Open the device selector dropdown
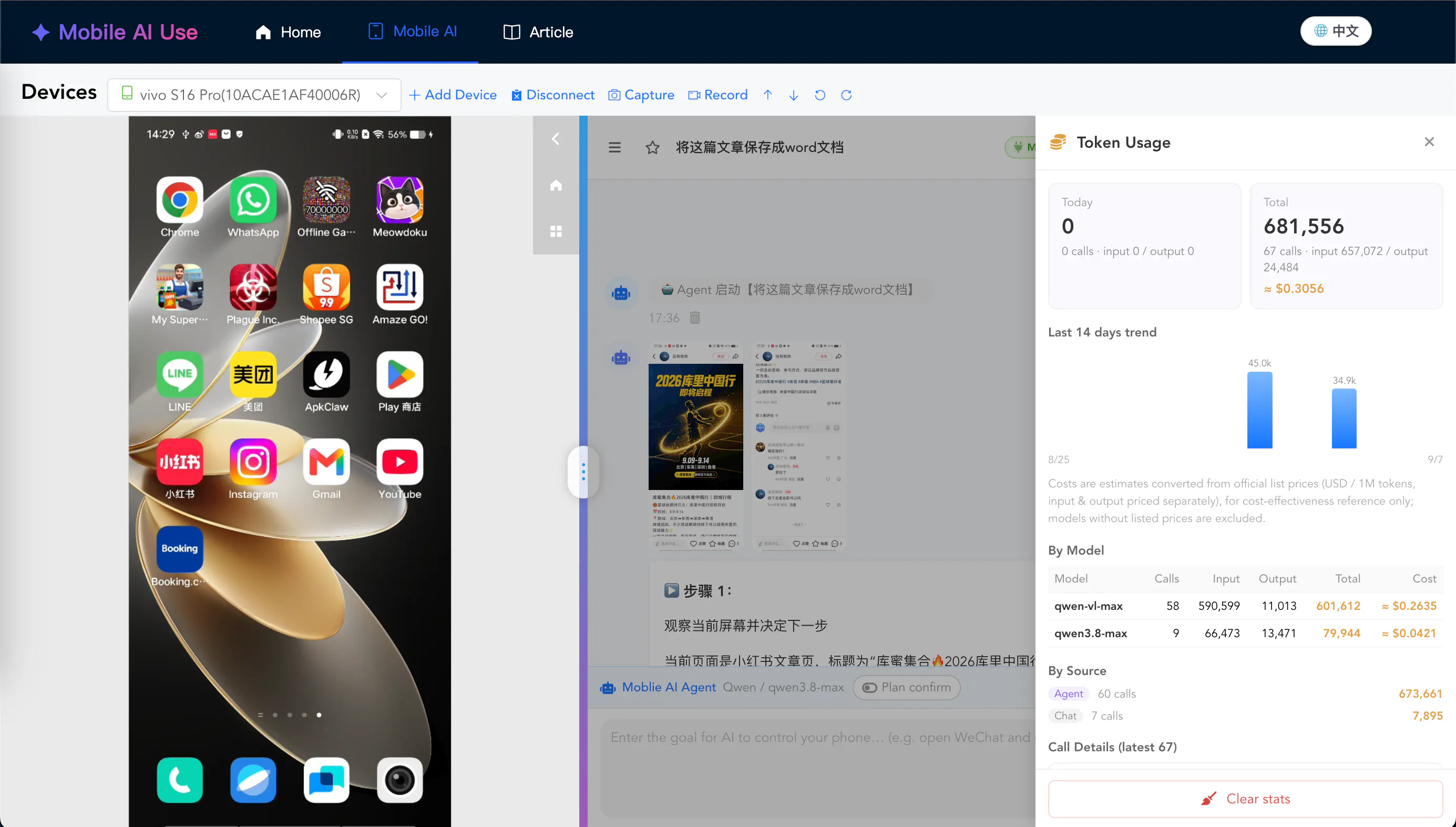Viewport: 1456px width, 827px height. [x=254, y=95]
